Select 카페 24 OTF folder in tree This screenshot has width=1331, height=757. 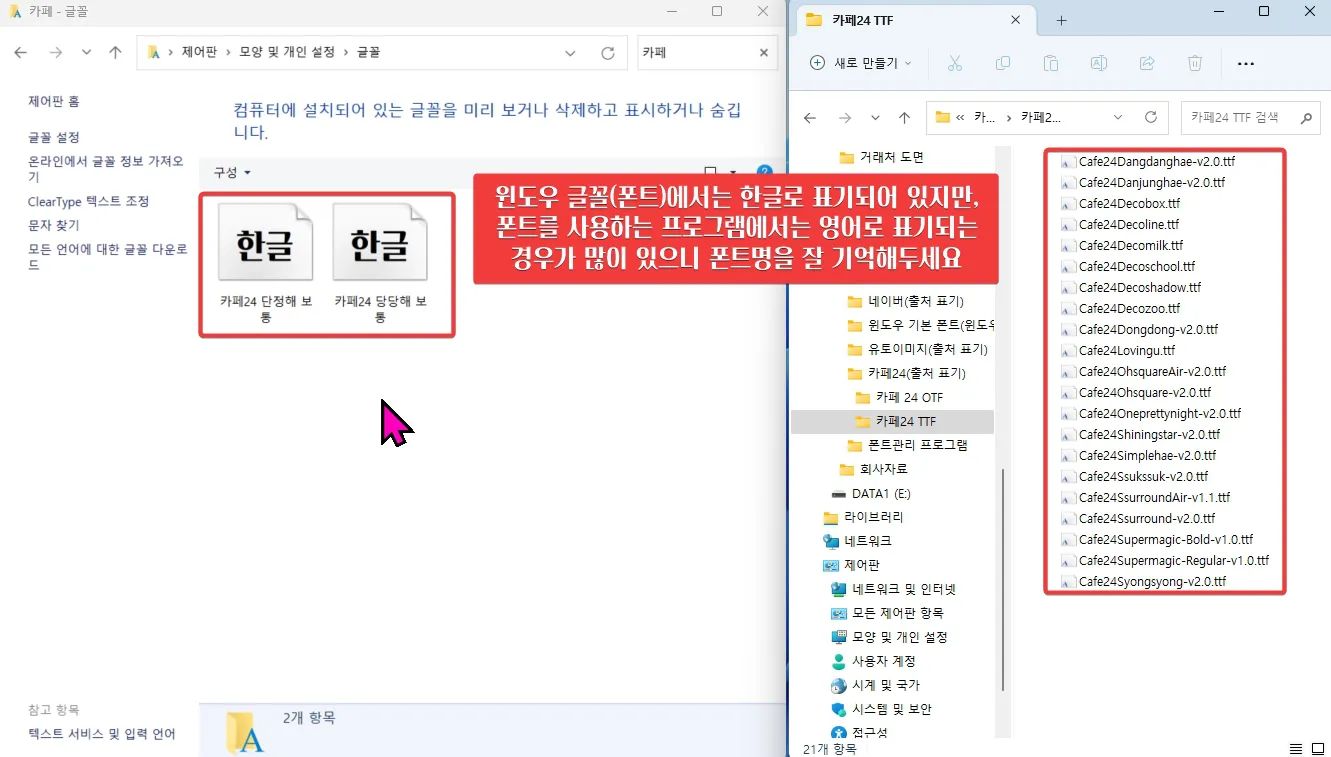[898, 397]
